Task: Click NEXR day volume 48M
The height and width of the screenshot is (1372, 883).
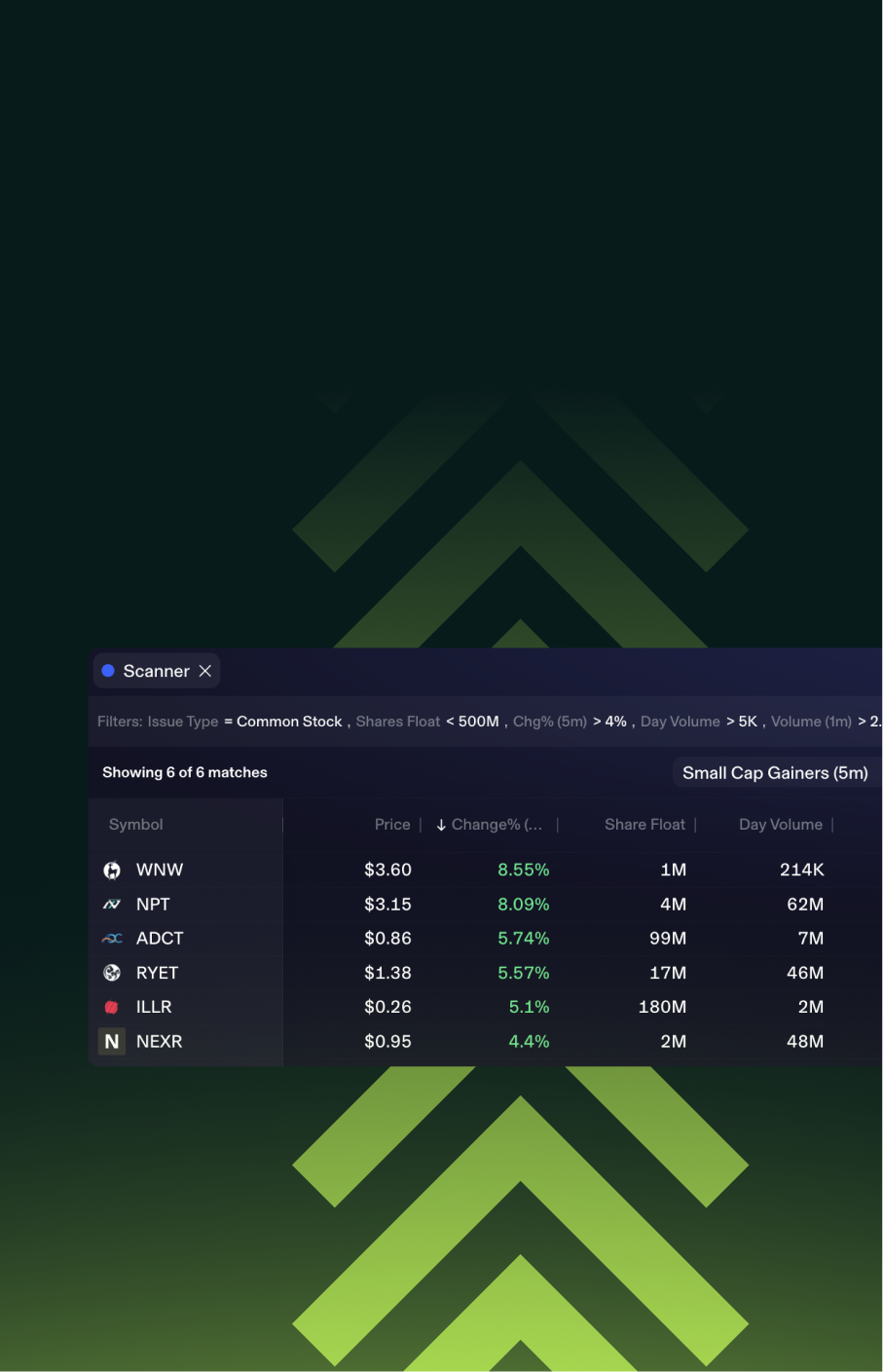Action: (x=805, y=1042)
